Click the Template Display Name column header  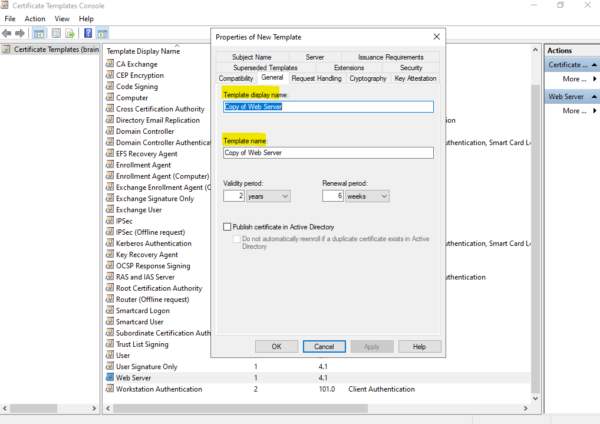tap(143, 51)
